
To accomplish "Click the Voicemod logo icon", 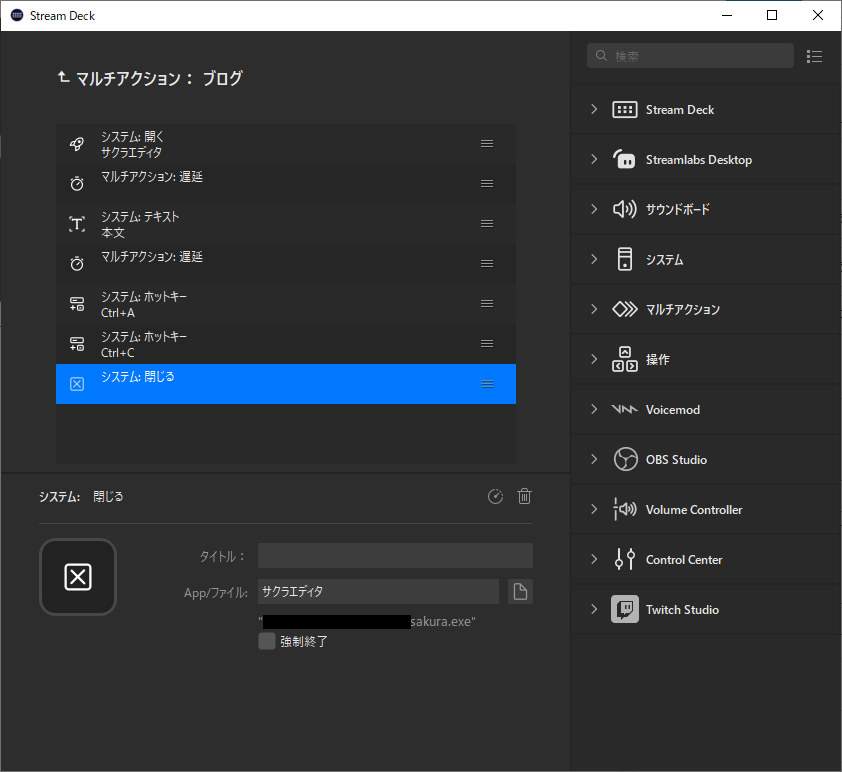I will (625, 409).
